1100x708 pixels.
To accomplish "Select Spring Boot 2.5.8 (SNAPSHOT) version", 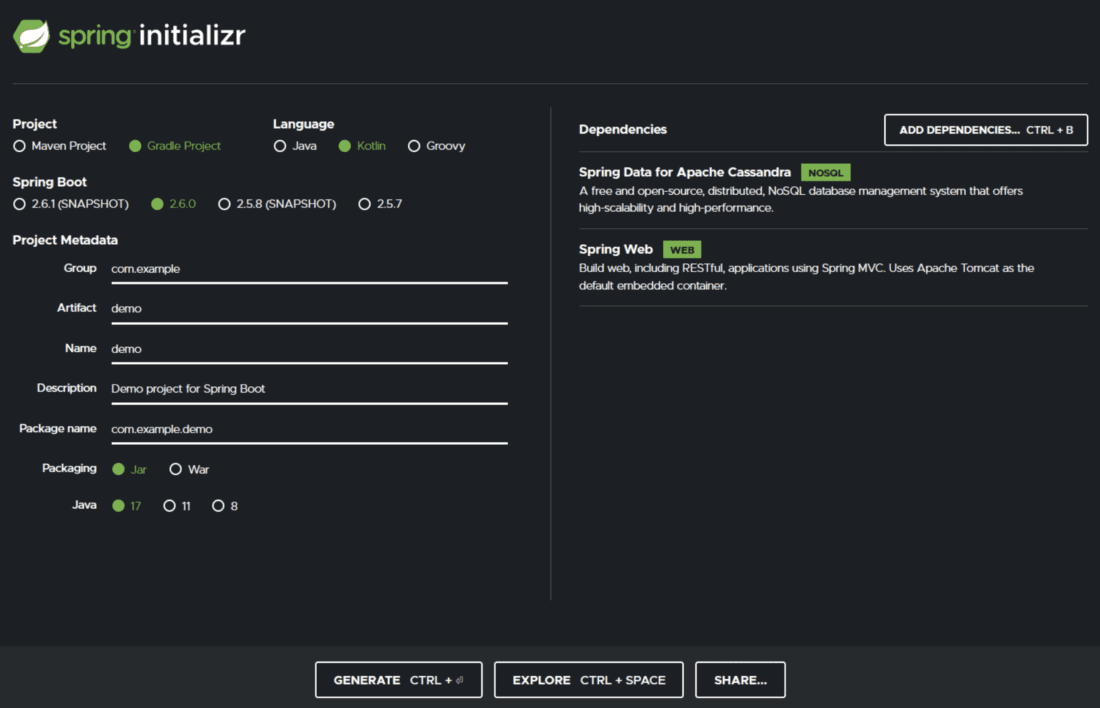I will pos(225,204).
